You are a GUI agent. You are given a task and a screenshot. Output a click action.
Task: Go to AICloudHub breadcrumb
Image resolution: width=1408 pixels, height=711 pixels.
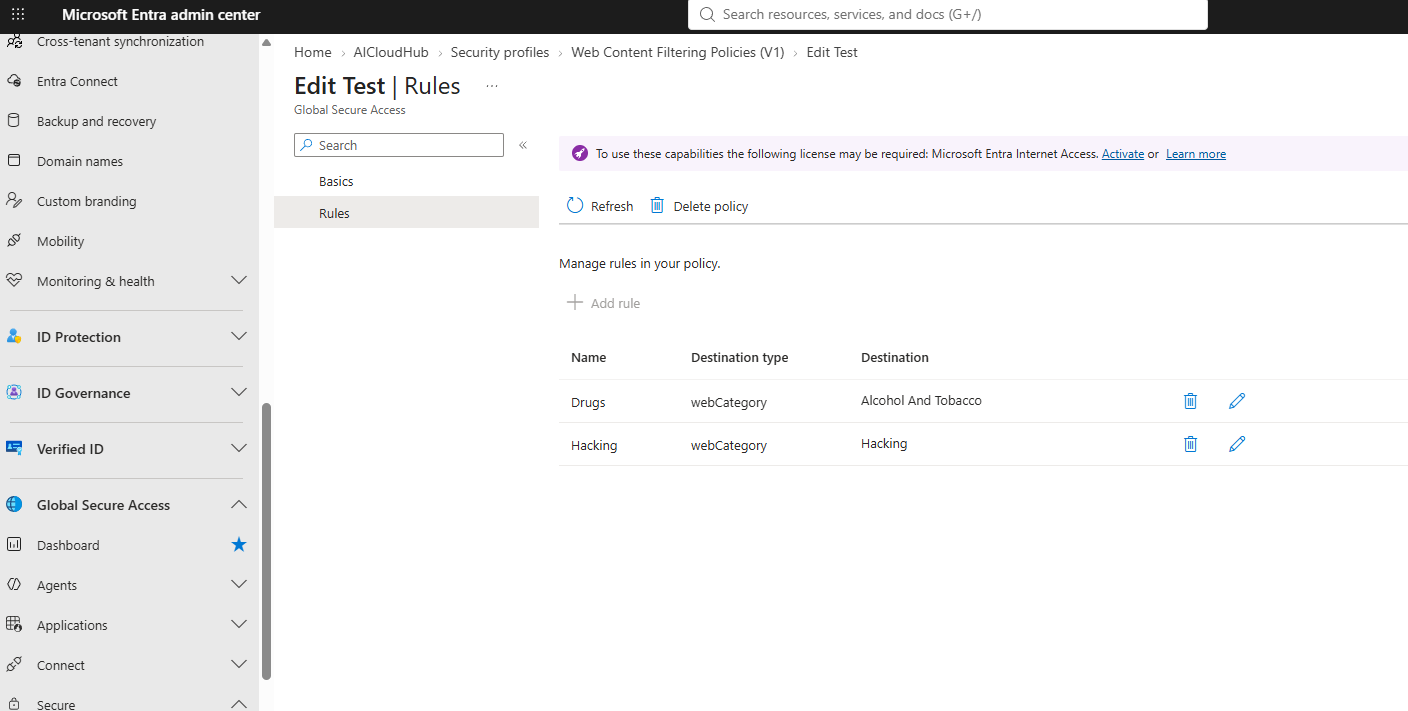coord(391,52)
